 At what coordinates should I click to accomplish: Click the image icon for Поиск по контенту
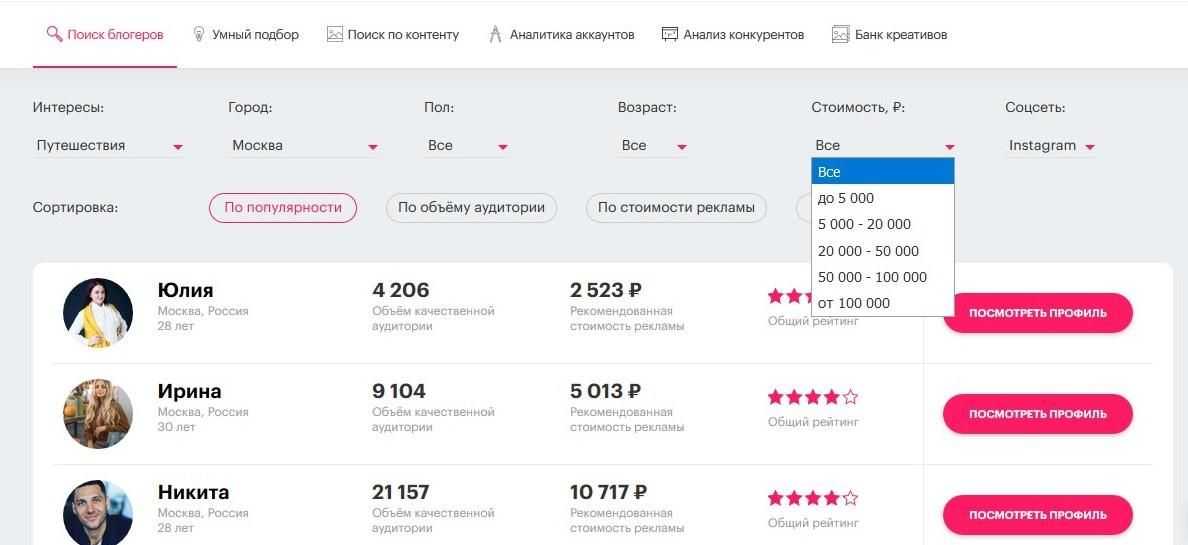(x=335, y=34)
